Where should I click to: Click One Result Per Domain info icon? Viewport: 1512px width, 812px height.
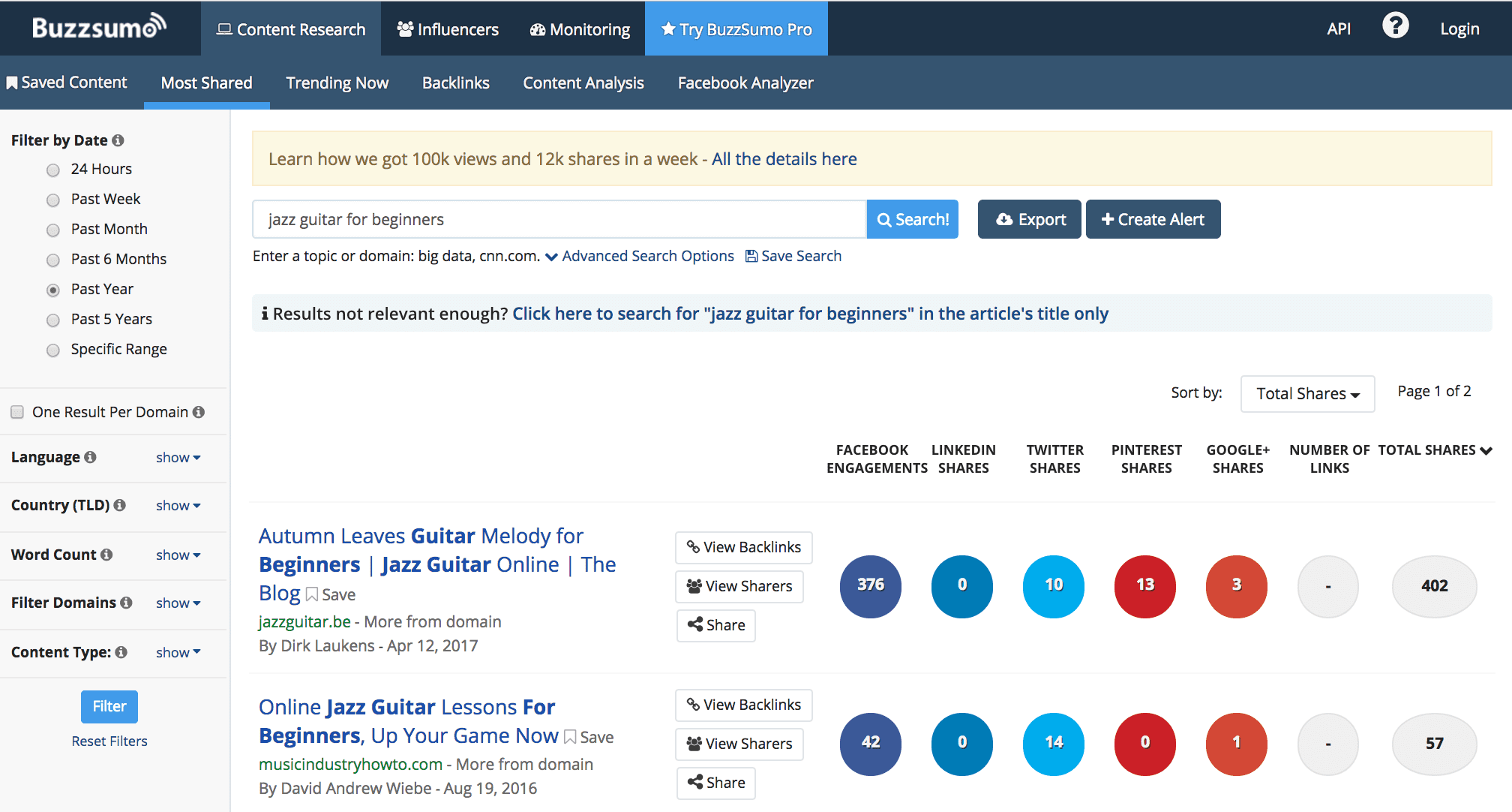(199, 412)
